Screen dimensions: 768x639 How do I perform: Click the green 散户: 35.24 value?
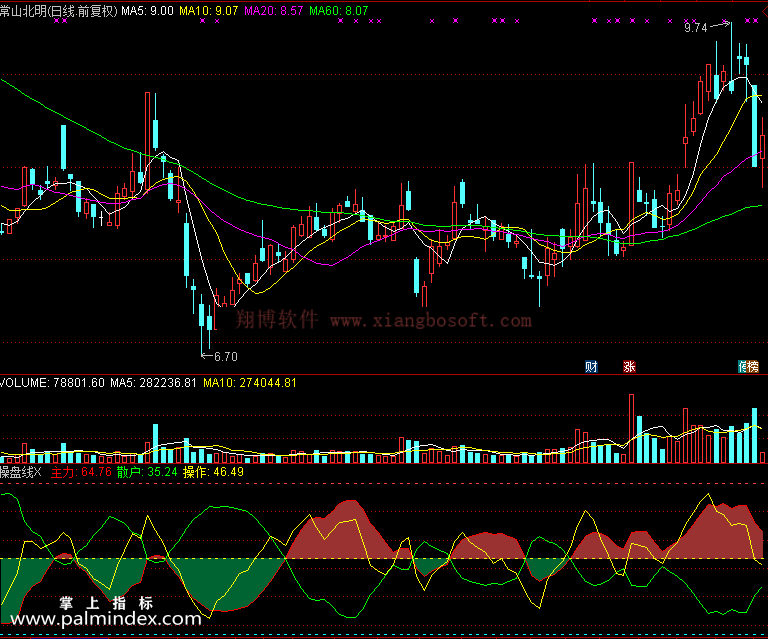pos(147,472)
